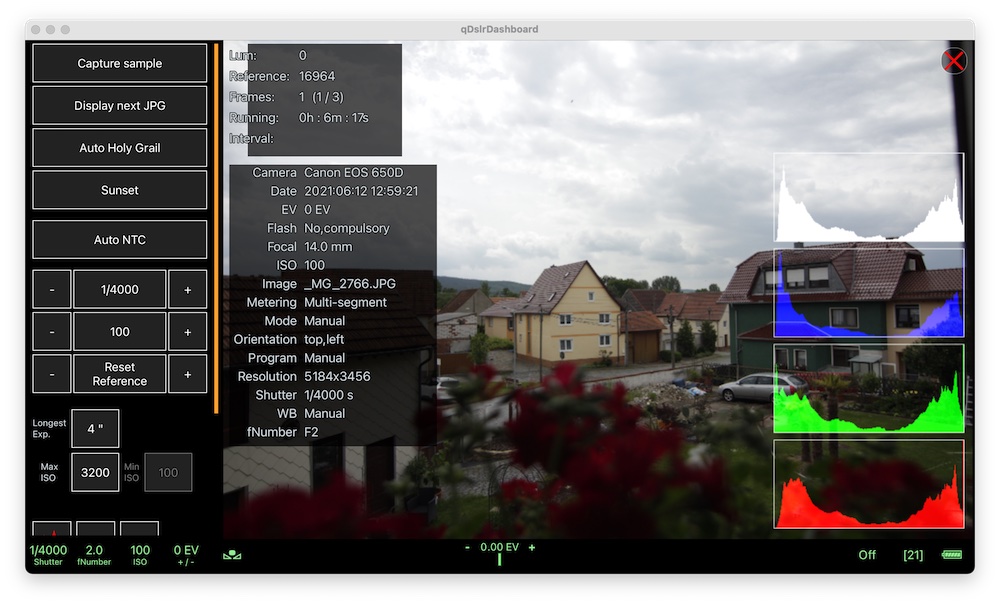The height and width of the screenshot is (605, 1000).
Task: Increase ISO 100 with plus button
Action: (x=187, y=331)
